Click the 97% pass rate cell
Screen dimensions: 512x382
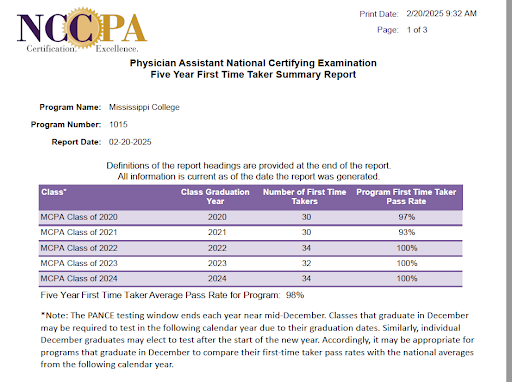pos(407,217)
